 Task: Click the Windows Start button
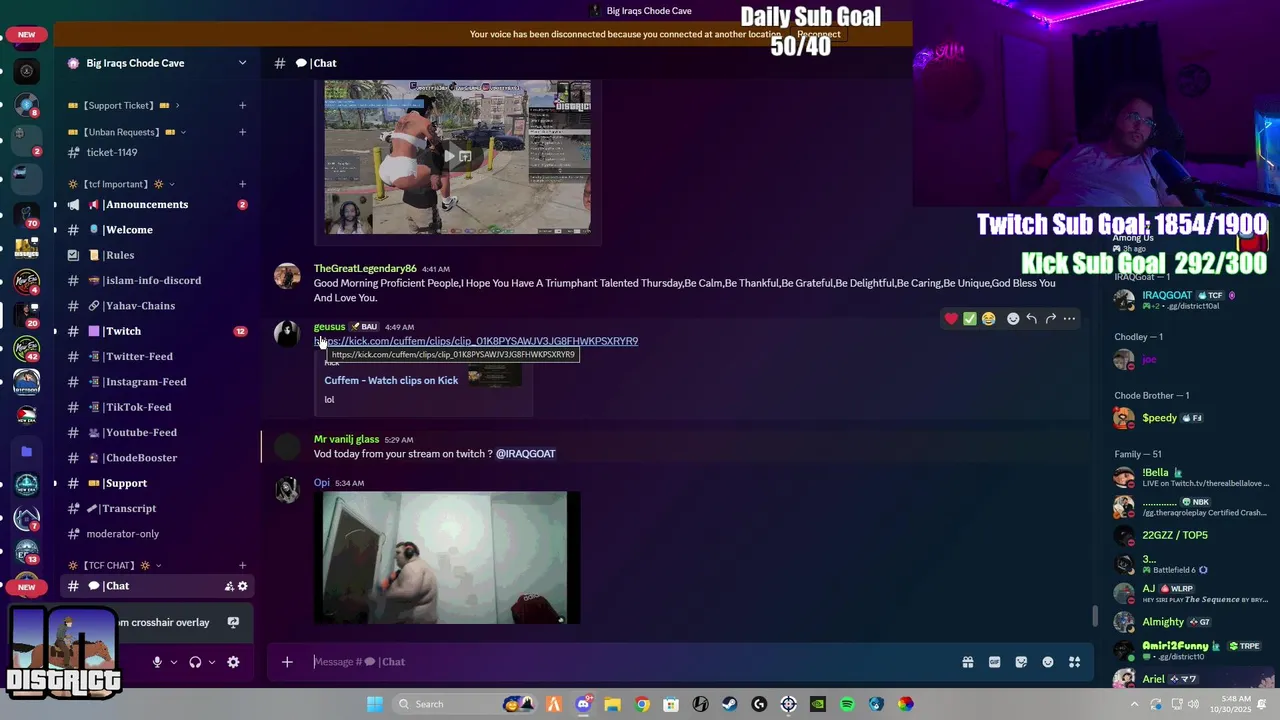pyautogui.click(x=375, y=704)
